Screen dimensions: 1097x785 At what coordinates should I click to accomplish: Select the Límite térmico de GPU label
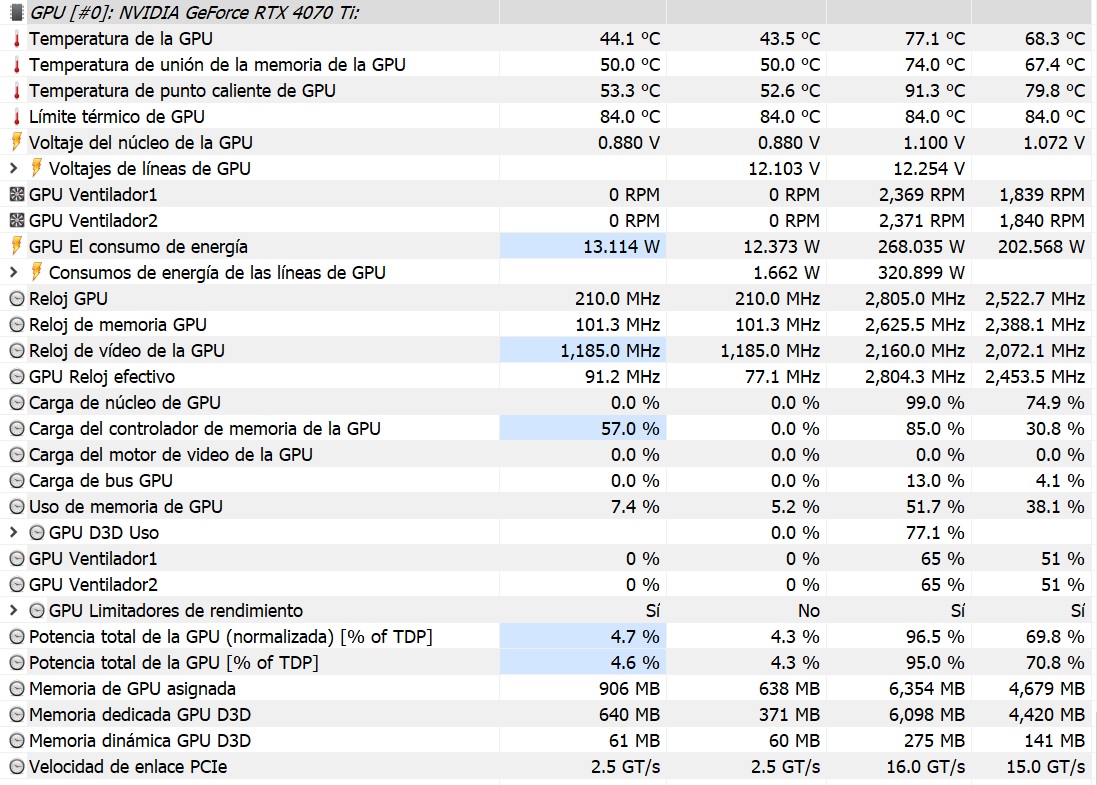pos(117,116)
